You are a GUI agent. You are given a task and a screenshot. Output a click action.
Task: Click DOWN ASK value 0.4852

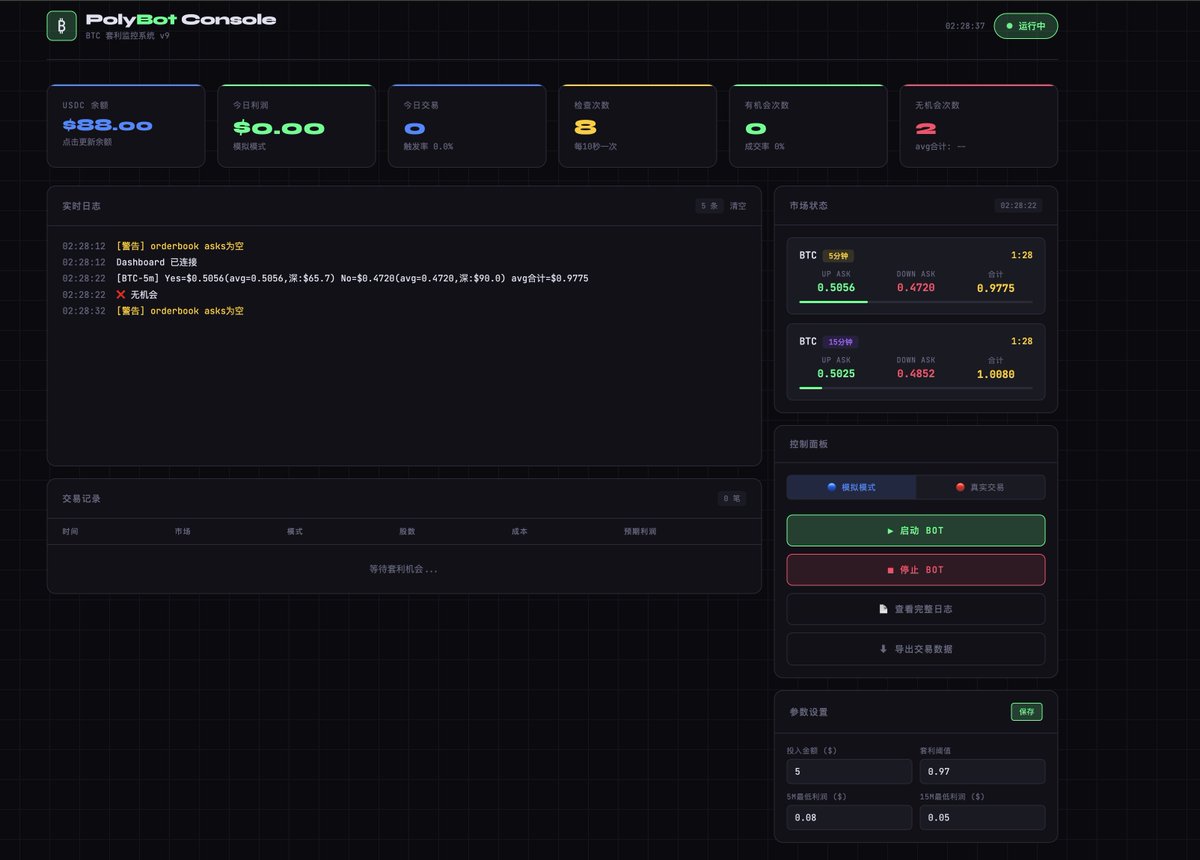click(916, 374)
